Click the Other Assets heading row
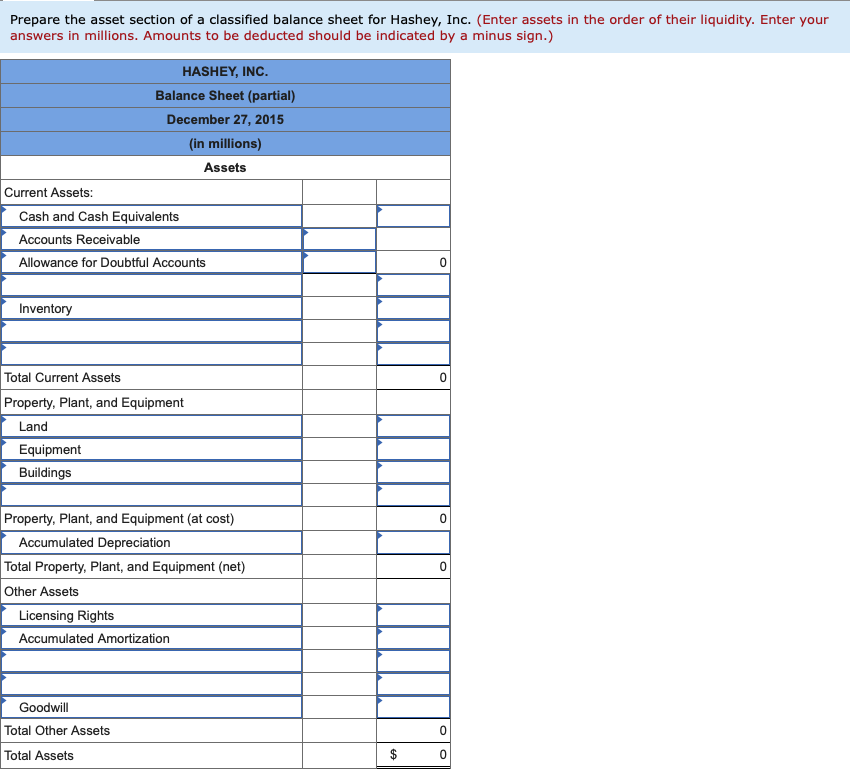Image resolution: width=850 pixels, height=772 pixels. [x=151, y=591]
